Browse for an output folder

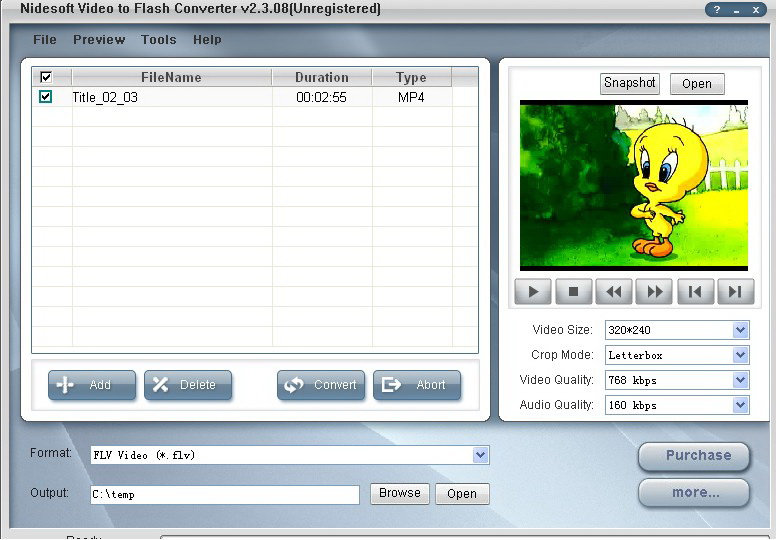click(x=400, y=493)
